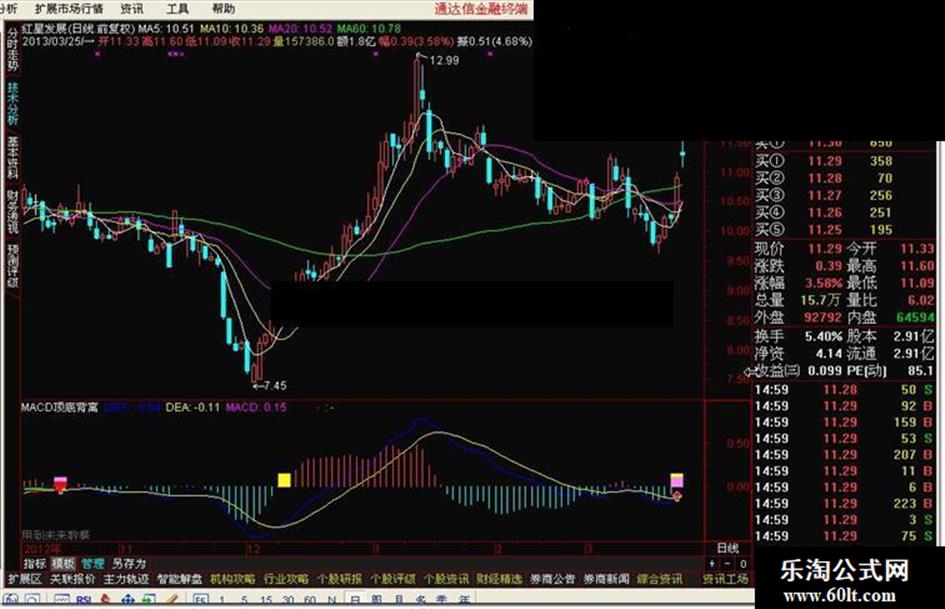
Task: Open the 行业攻略 tab
Action: click(286, 579)
